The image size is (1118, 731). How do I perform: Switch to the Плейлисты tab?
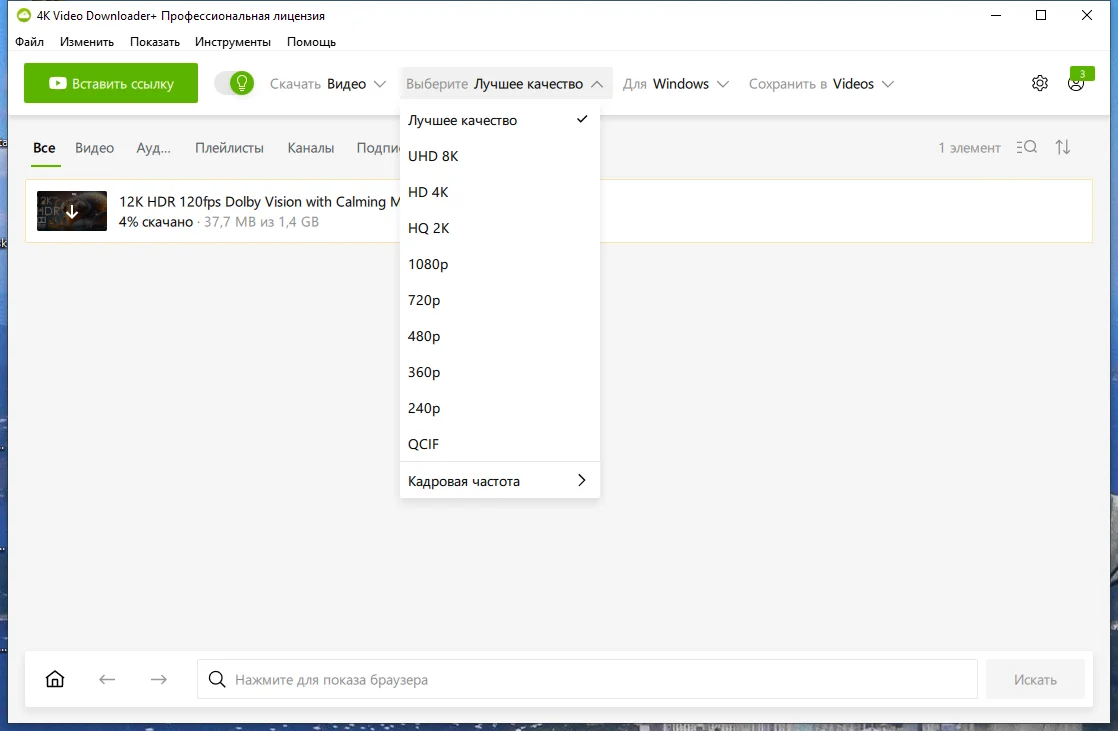[x=229, y=148]
